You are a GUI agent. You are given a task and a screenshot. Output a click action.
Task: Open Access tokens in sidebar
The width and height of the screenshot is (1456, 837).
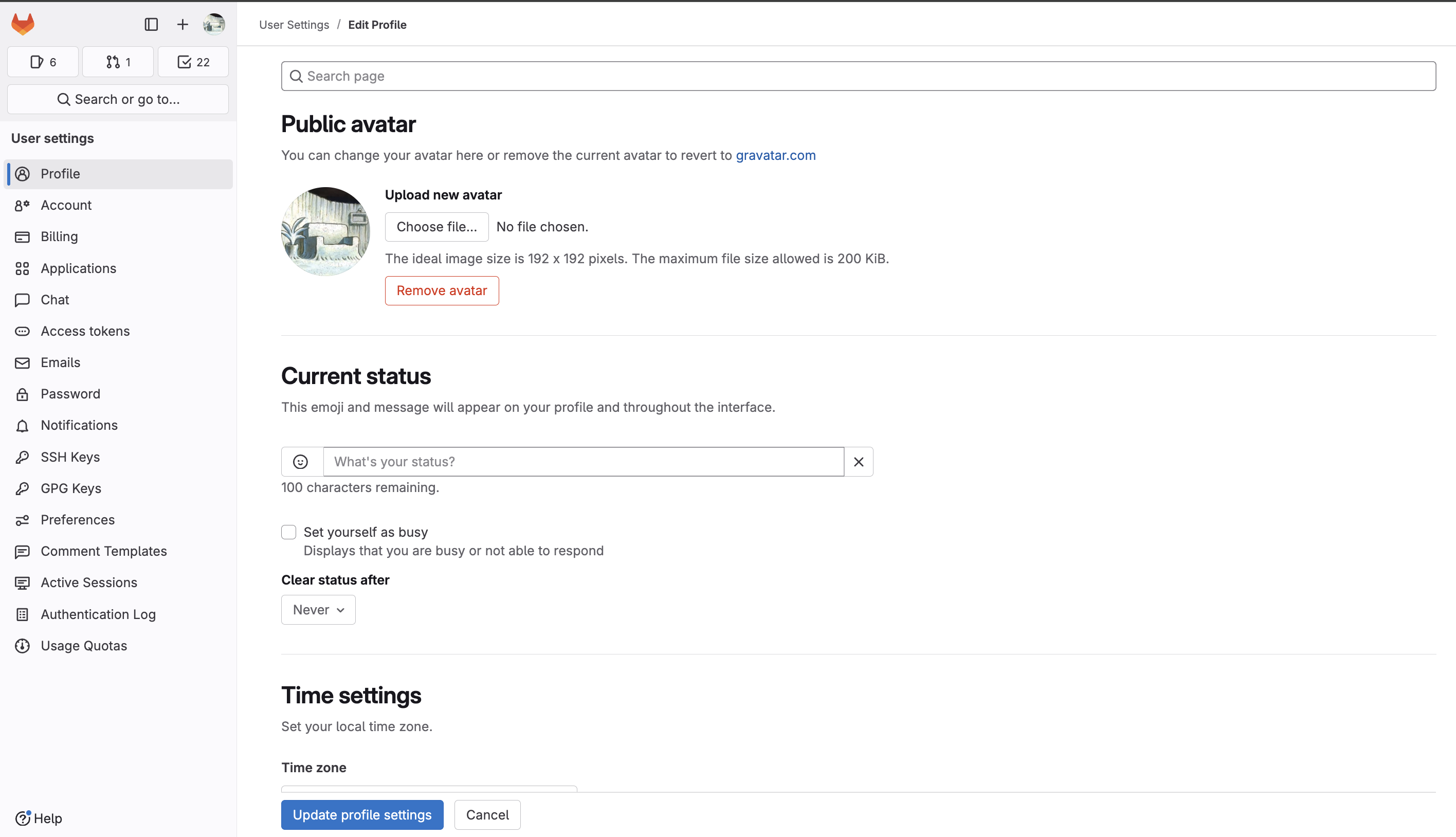click(85, 331)
